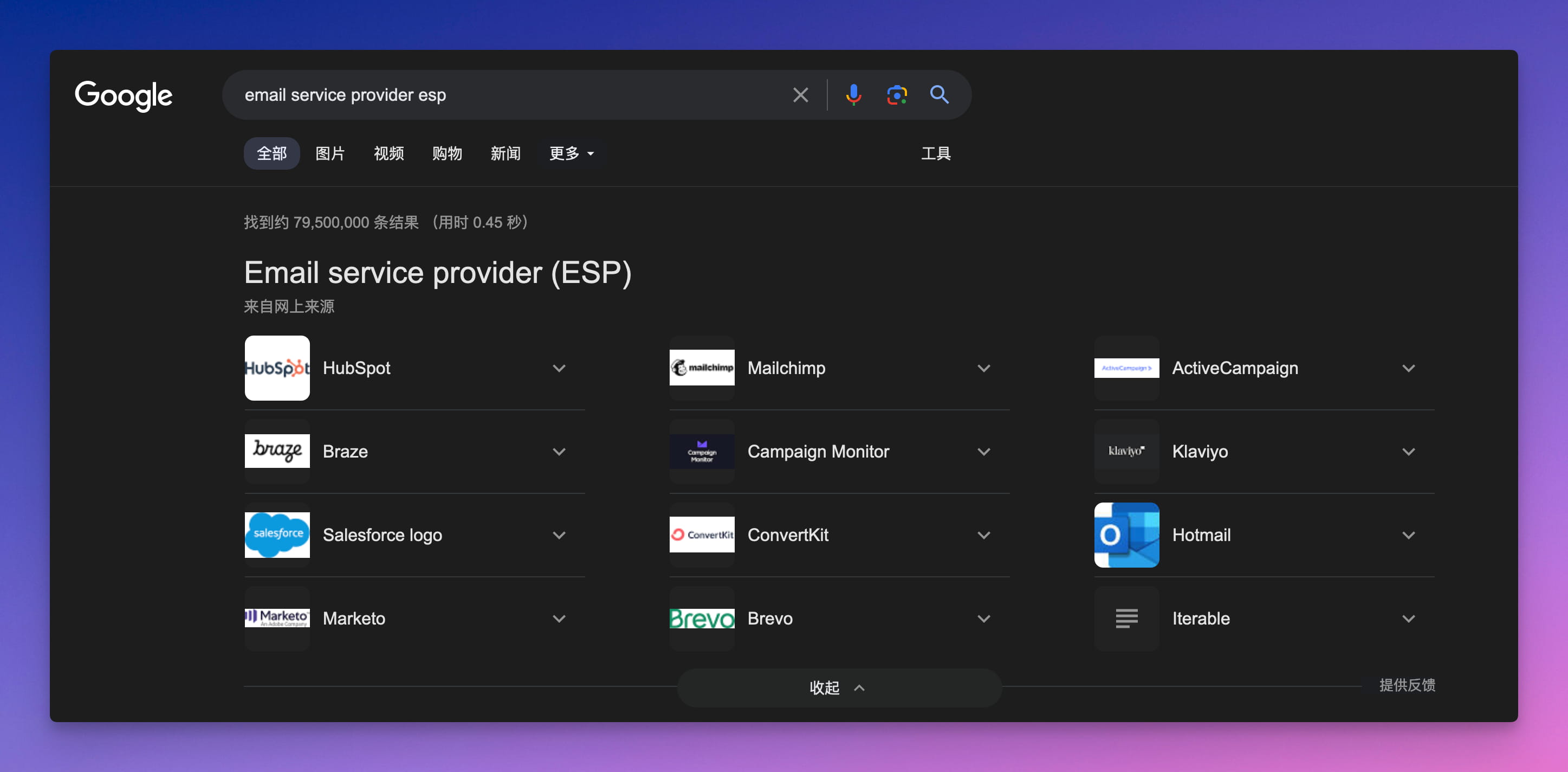1568x772 pixels.
Task: Collapse the list with 收起 button
Action: point(839,687)
